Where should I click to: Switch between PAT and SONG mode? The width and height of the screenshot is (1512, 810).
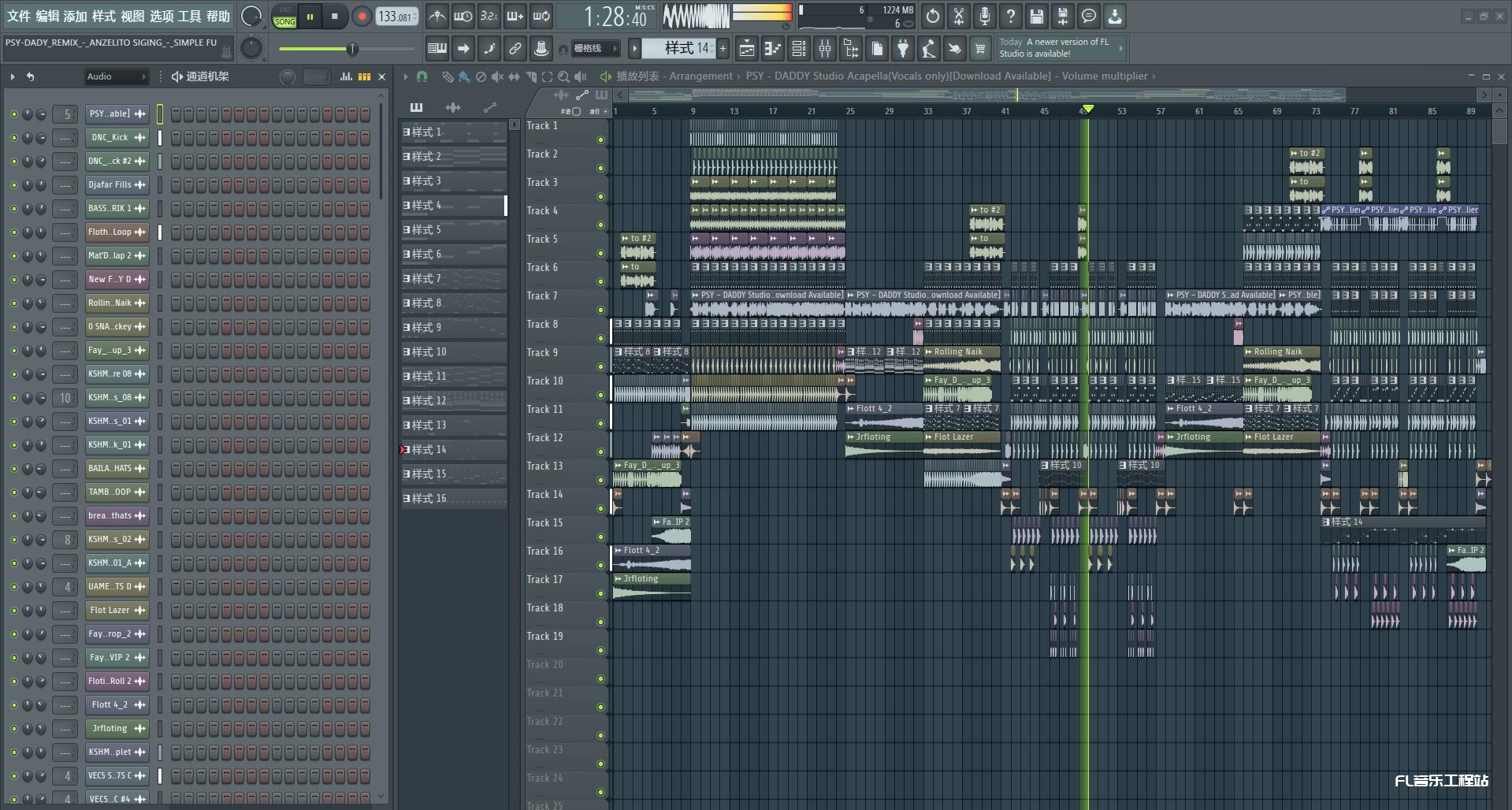pos(284,16)
